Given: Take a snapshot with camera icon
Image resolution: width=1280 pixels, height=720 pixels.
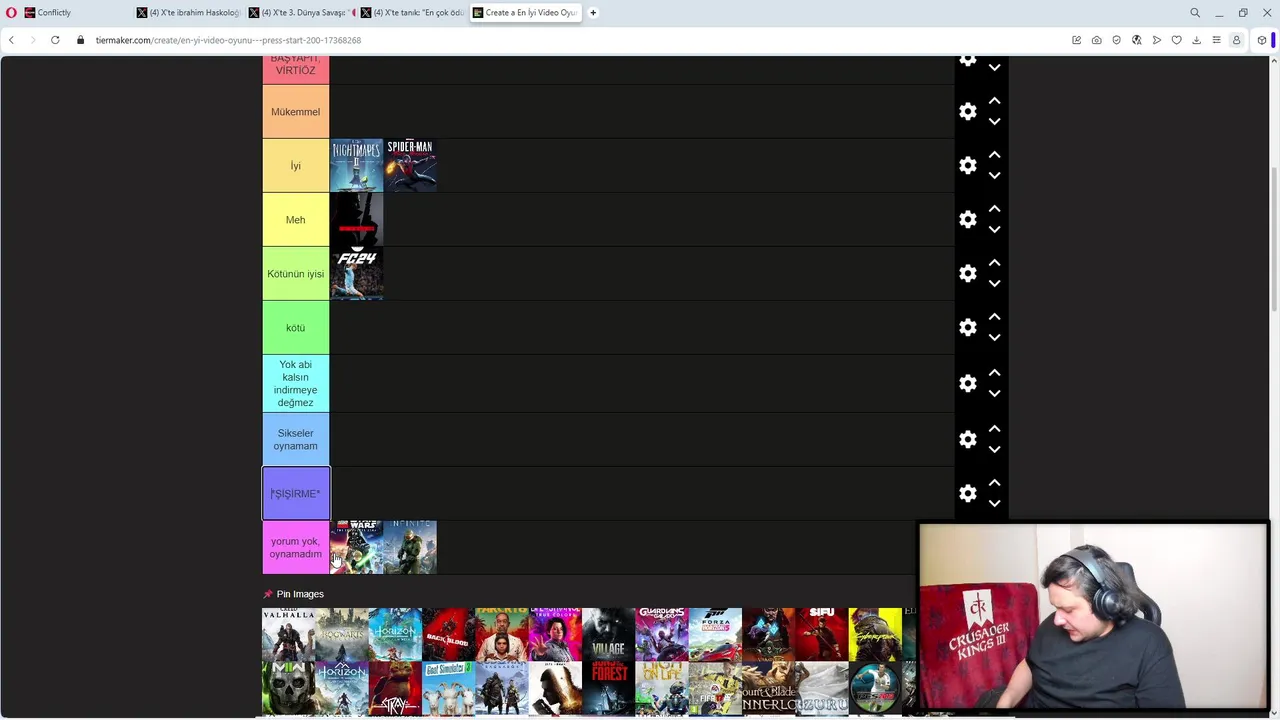Looking at the screenshot, I should pyautogui.click(x=1096, y=40).
